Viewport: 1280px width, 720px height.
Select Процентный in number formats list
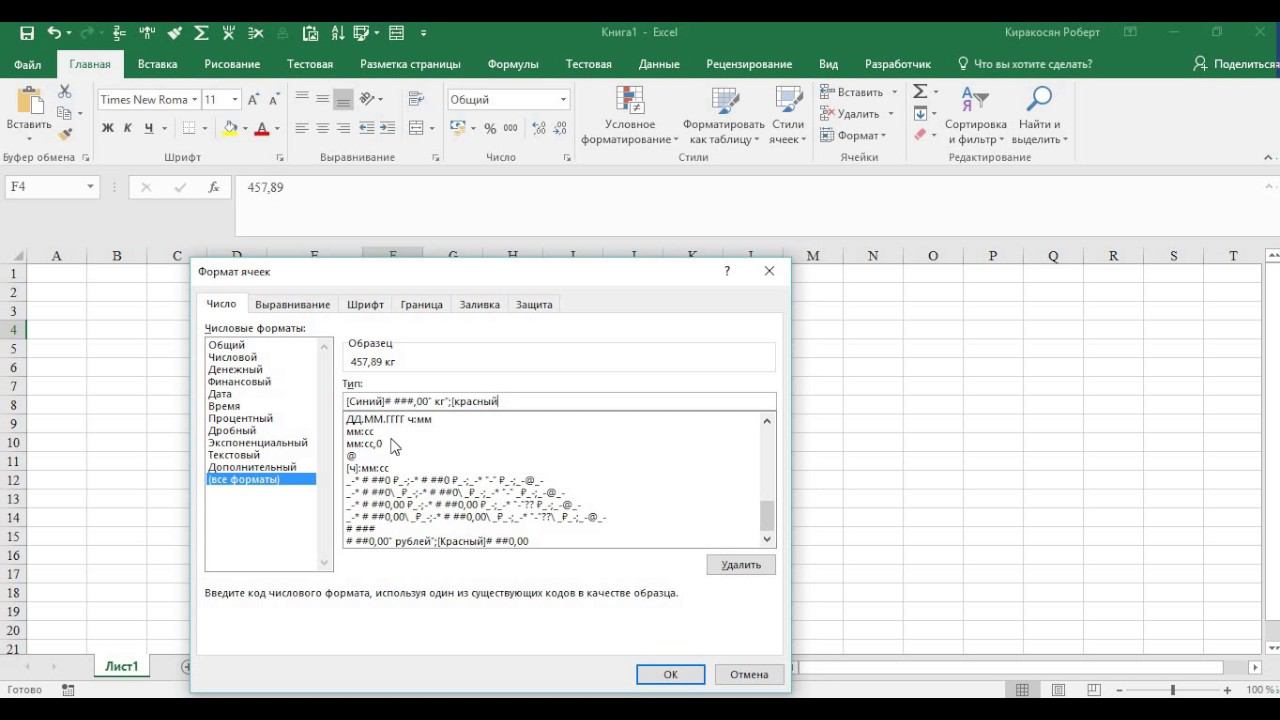point(240,418)
